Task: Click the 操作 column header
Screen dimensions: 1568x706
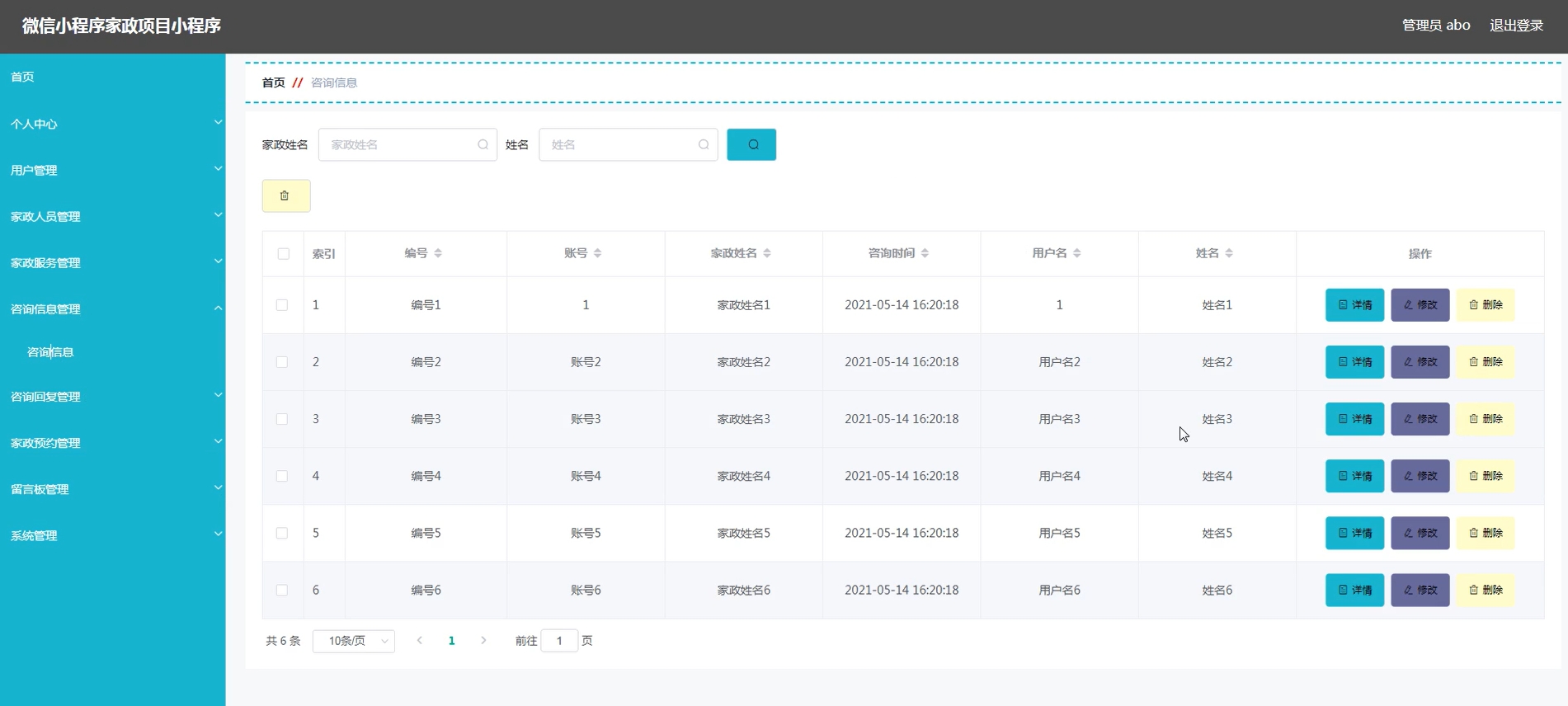Action: [x=1420, y=254]
